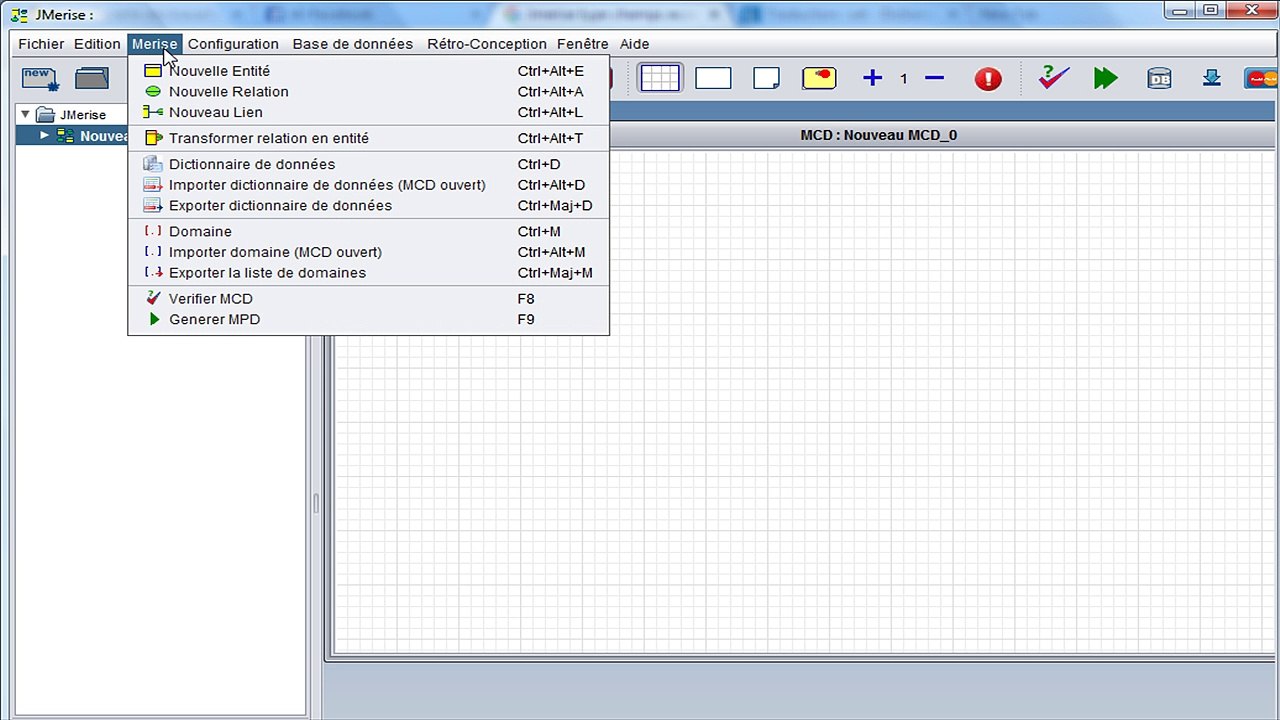
Task: Toggle the grid display toolbar button
Action: click(x=660, y=78)
